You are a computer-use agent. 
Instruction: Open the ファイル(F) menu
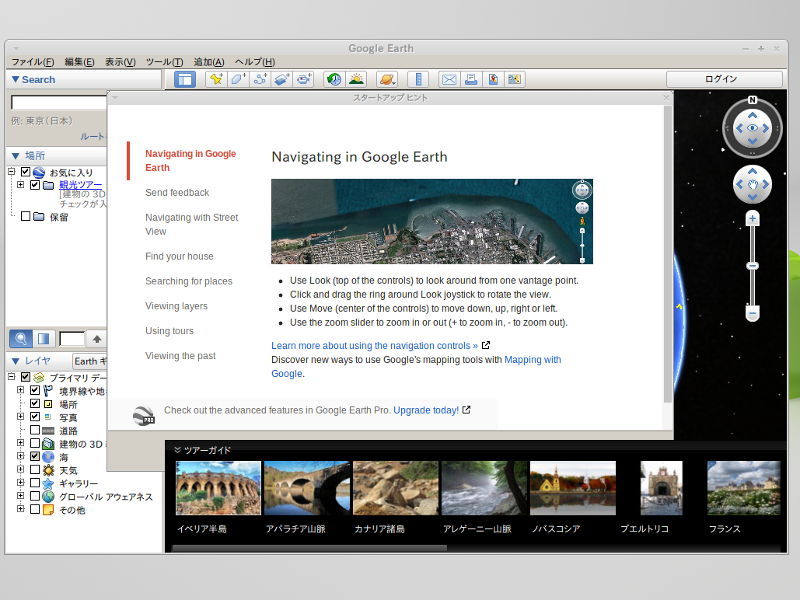(x=33, y=62)
